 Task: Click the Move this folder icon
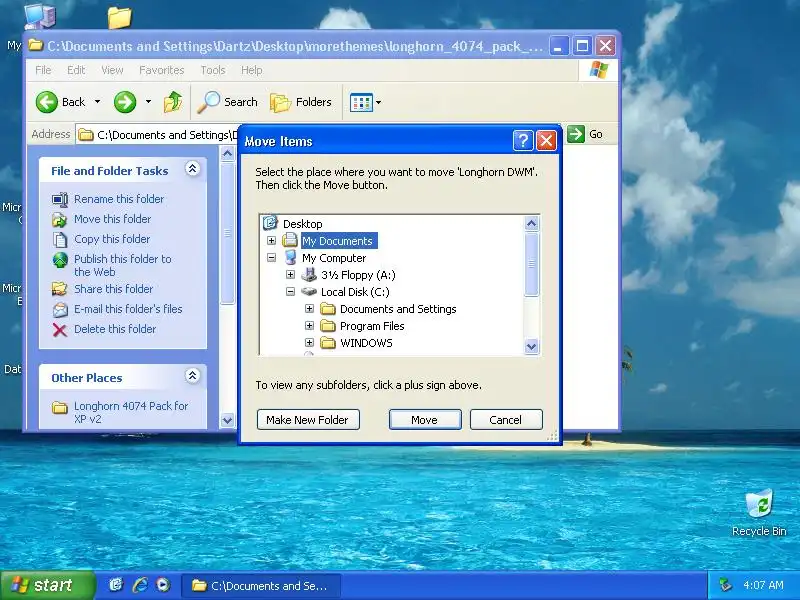pos(60,219)
